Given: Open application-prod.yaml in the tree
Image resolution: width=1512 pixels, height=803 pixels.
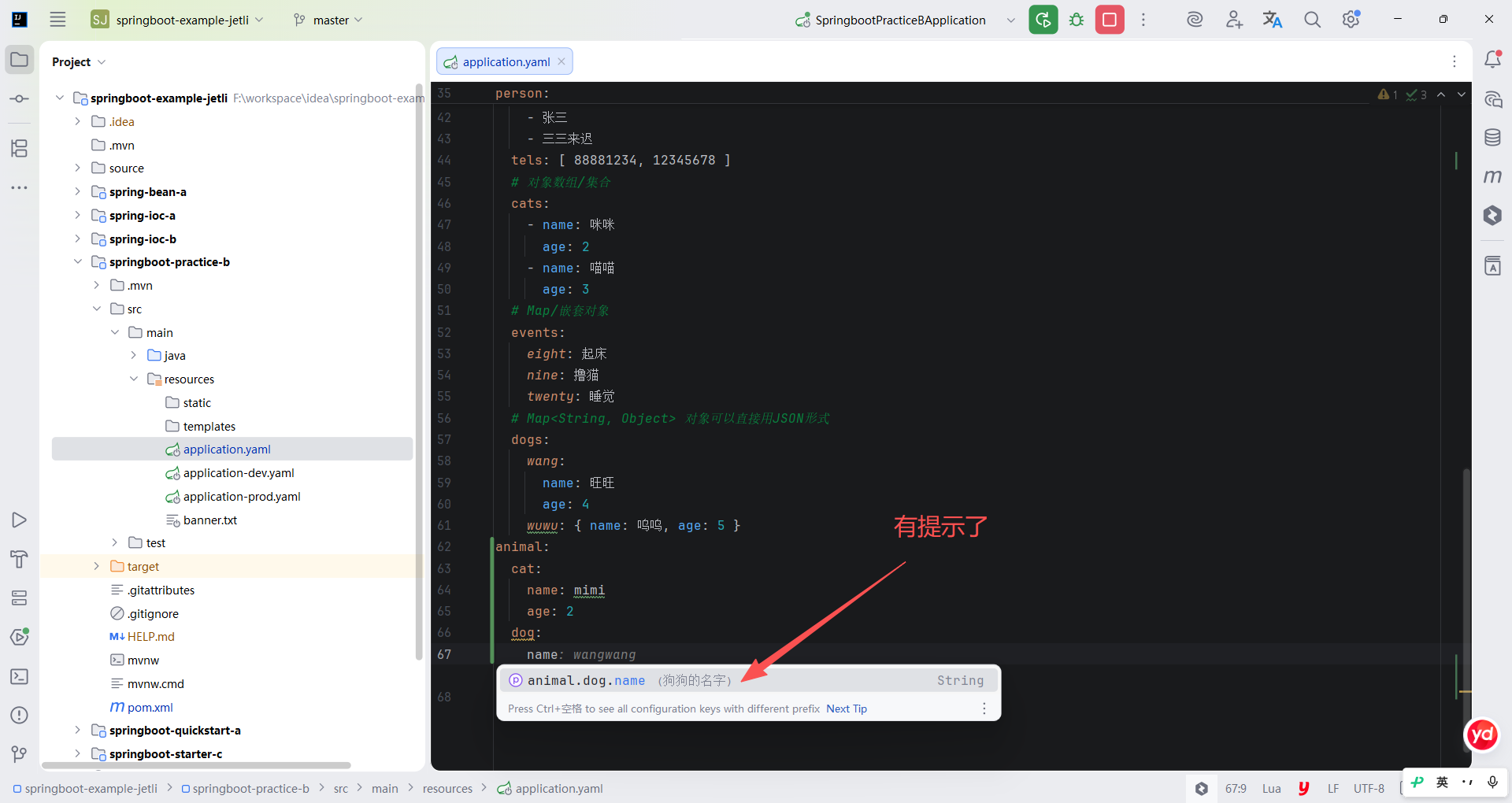Looking at the screenshot, I should [242, 497].
